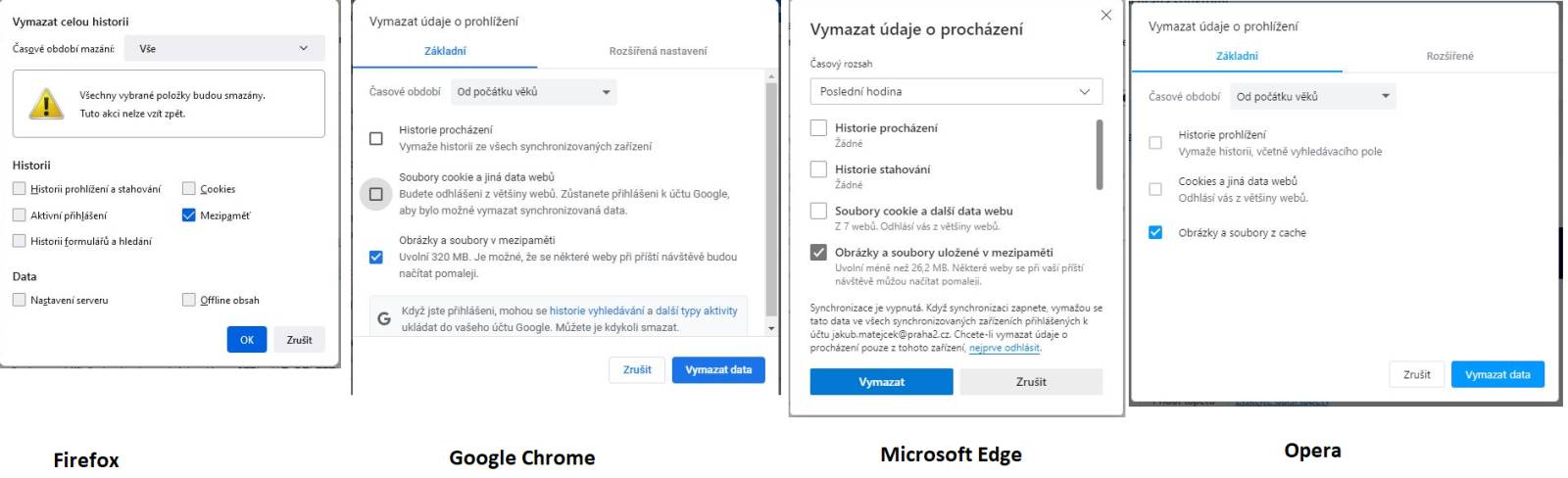This screenshot has height=478, width=1568.
Task: Check Offline obsah option in Firefox
Action: tap(189, 300)
